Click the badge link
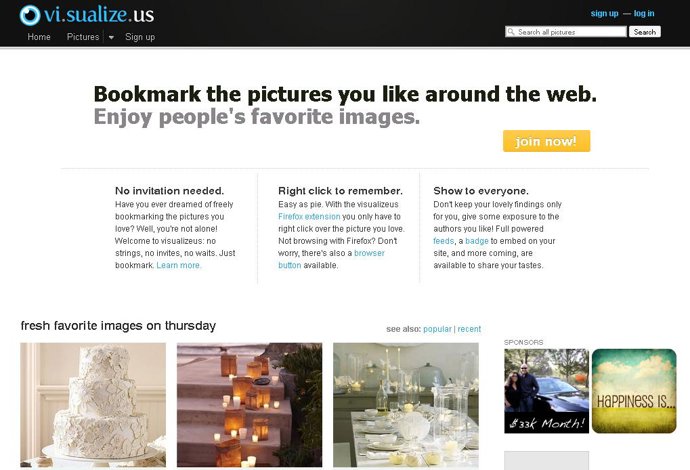This screenshot has width=690, height=470. (477, 241)
